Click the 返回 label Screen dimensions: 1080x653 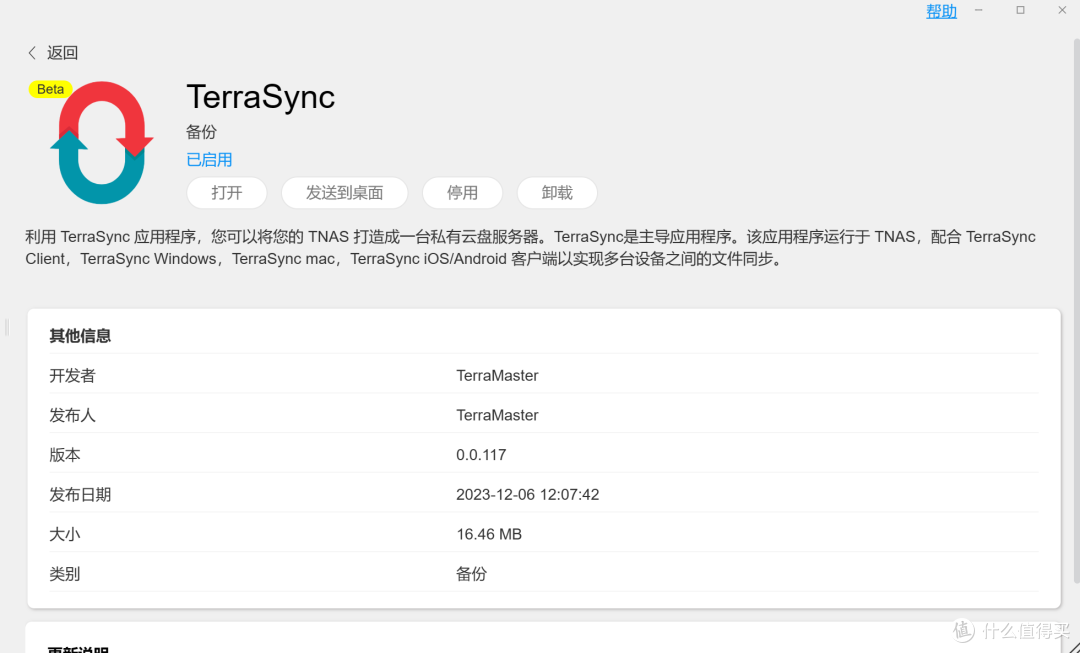tap(63, 53)
